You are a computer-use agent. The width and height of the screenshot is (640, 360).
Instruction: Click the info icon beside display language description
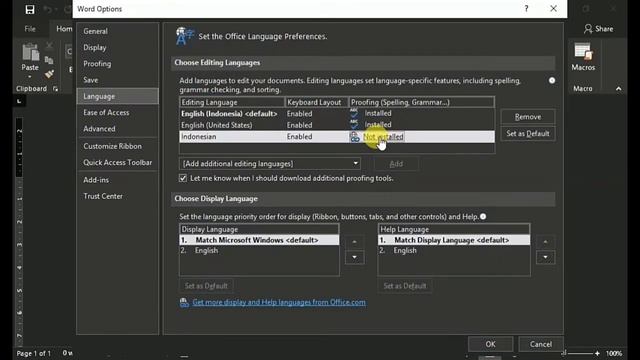tap(483, 216)
